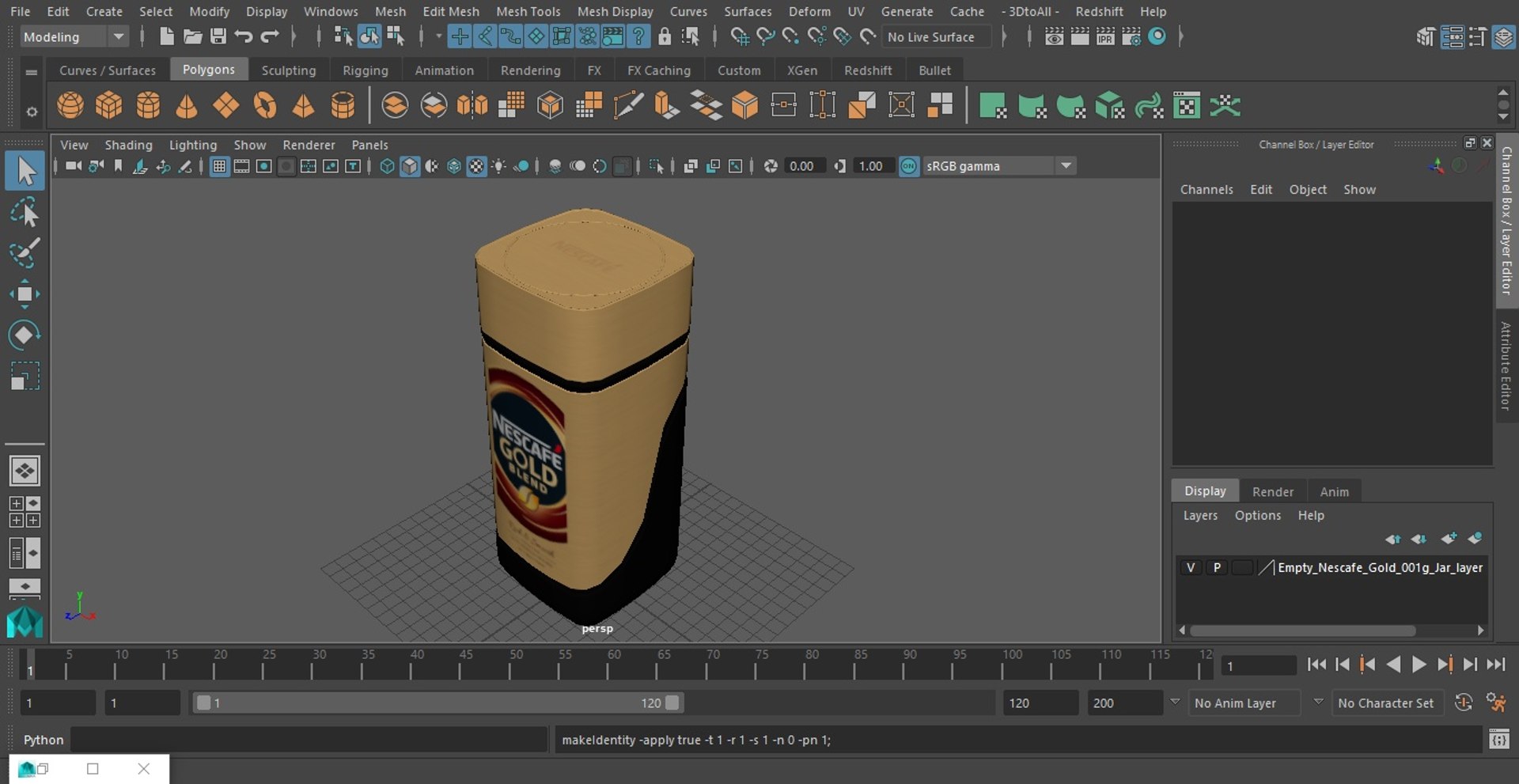Viewport: 1519px width, 784px height.
Task: Toggle Auto Keyframe button
Action: tap(1464, 703)
